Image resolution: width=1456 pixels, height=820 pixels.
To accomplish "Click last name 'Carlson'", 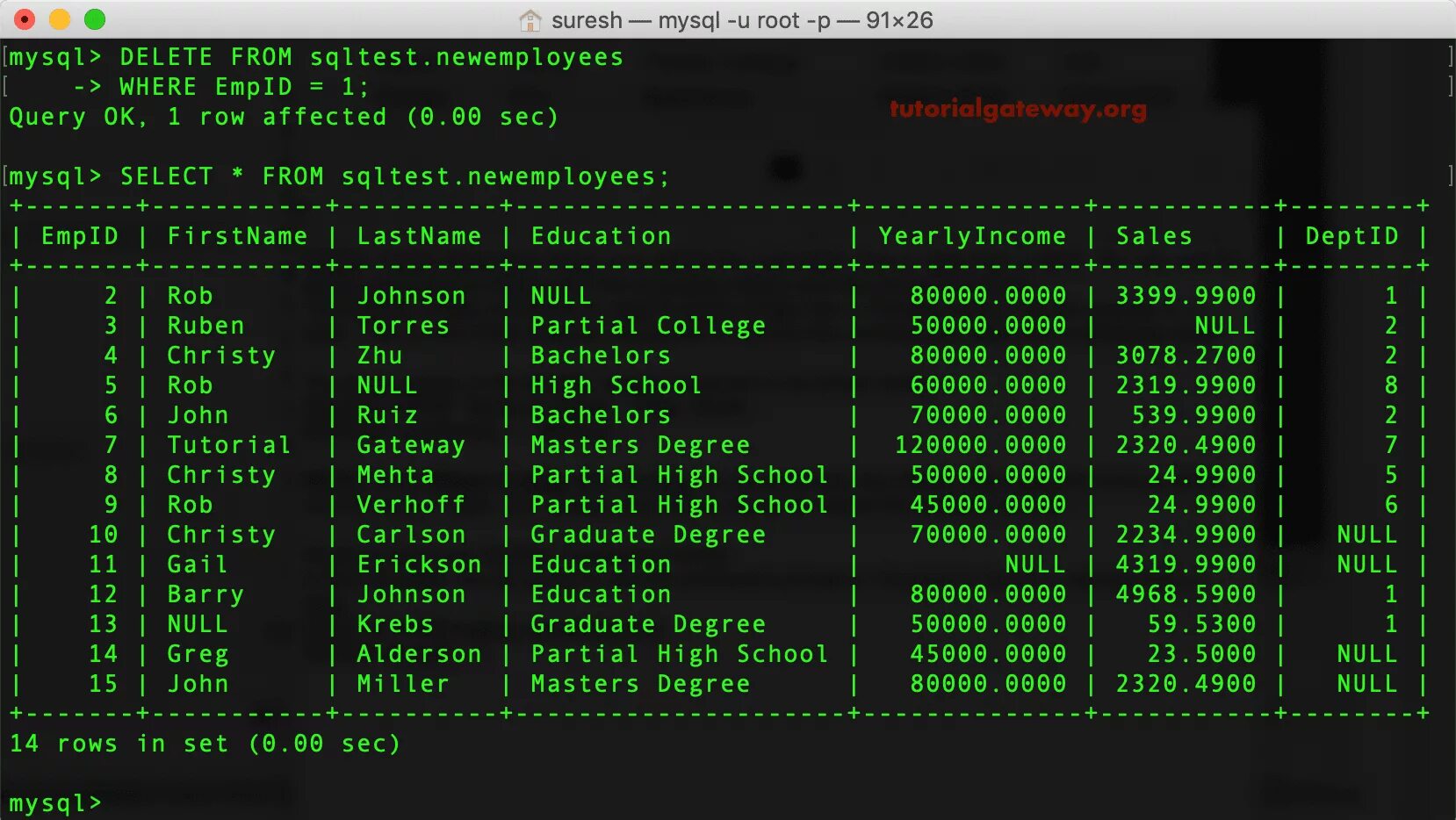I will coord(411,535).
